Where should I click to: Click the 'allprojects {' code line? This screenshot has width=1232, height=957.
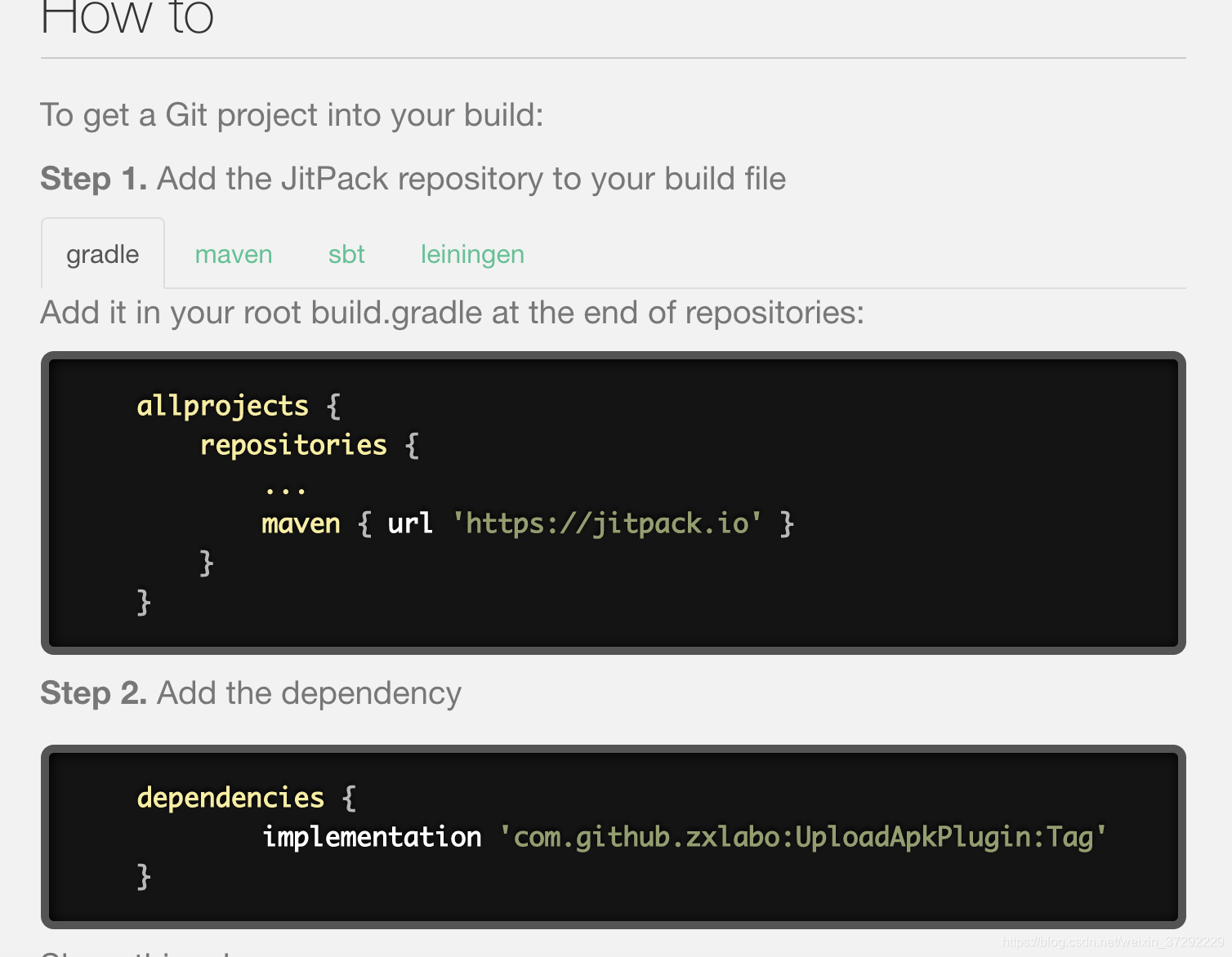tap(239, 406)
